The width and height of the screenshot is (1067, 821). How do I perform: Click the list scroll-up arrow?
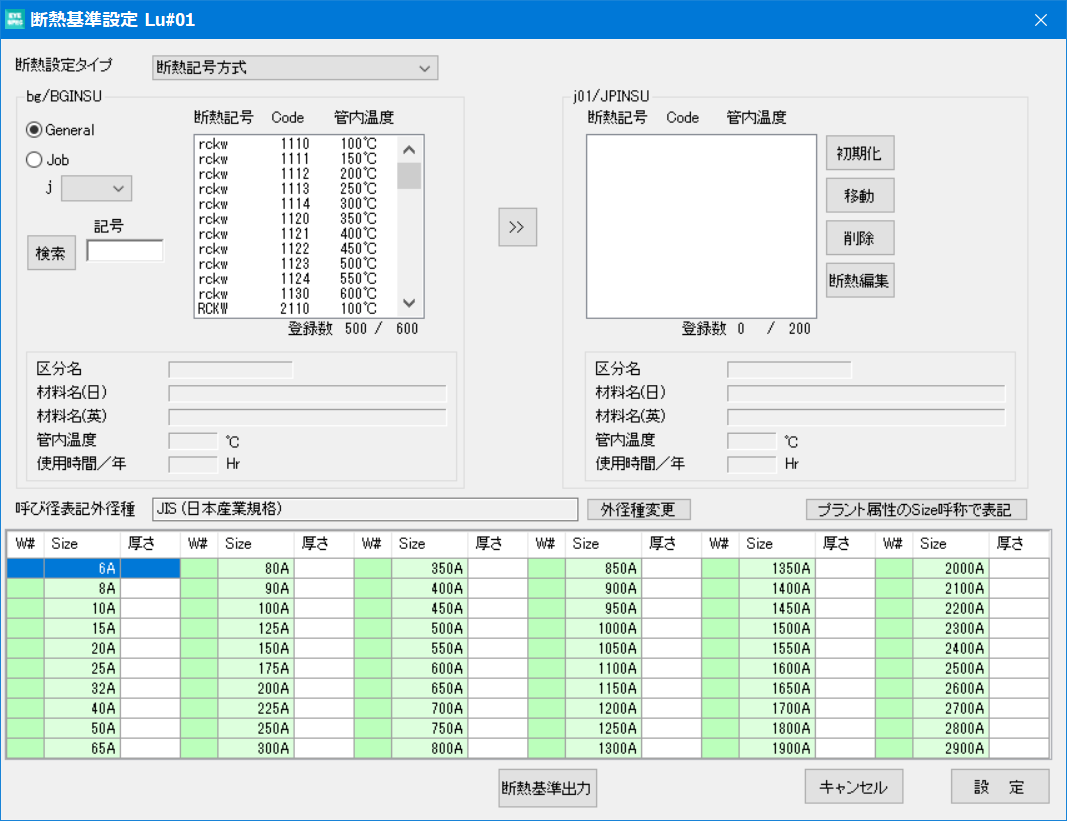(x=409, y=150)
